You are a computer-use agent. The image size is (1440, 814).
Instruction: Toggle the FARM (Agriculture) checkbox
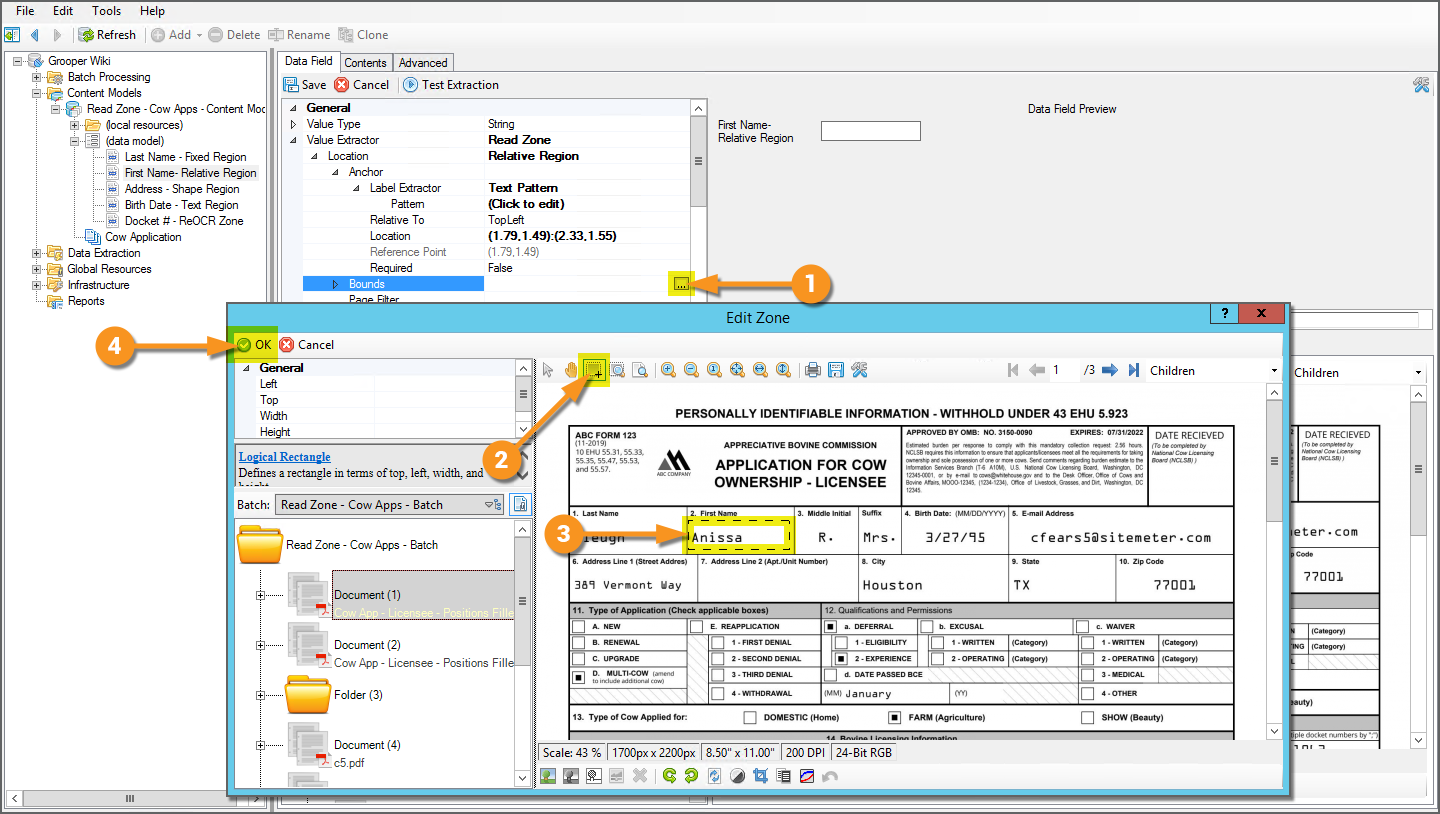click(895, 718)
